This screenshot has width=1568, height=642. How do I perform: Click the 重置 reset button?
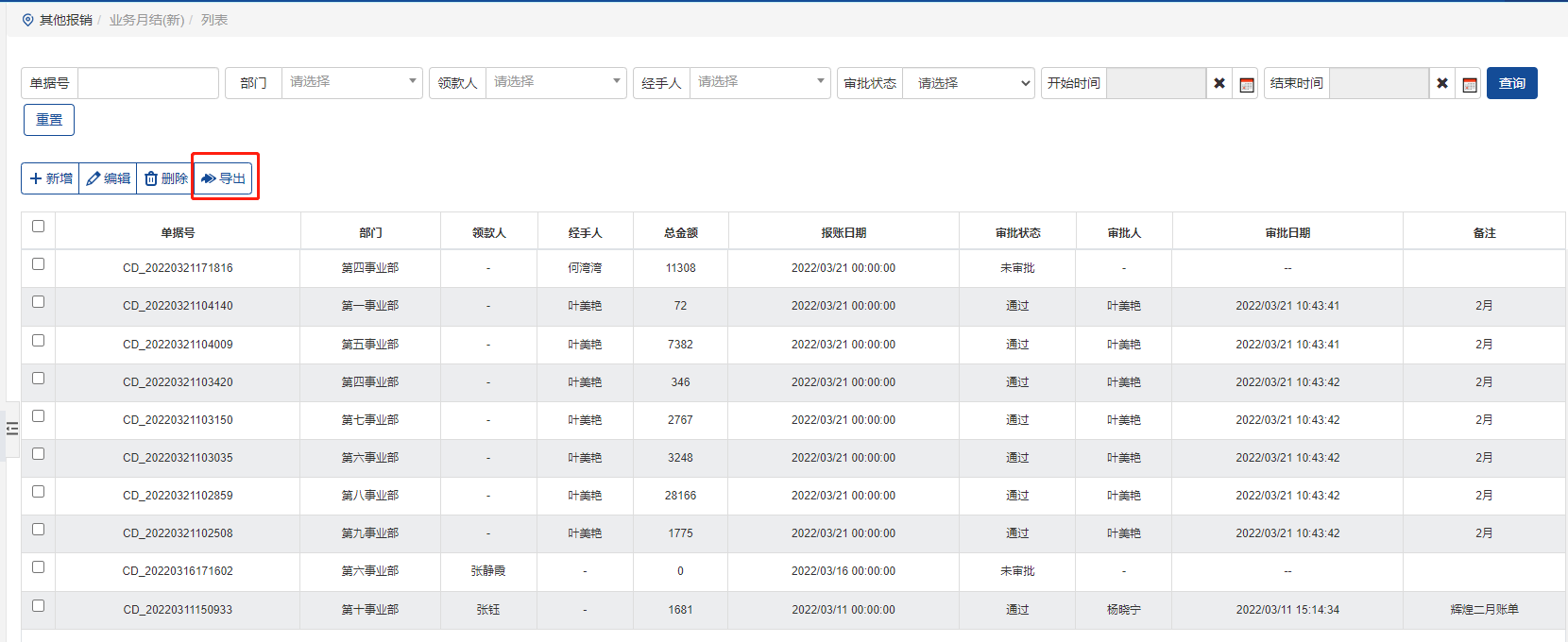(x=49, y=120)
